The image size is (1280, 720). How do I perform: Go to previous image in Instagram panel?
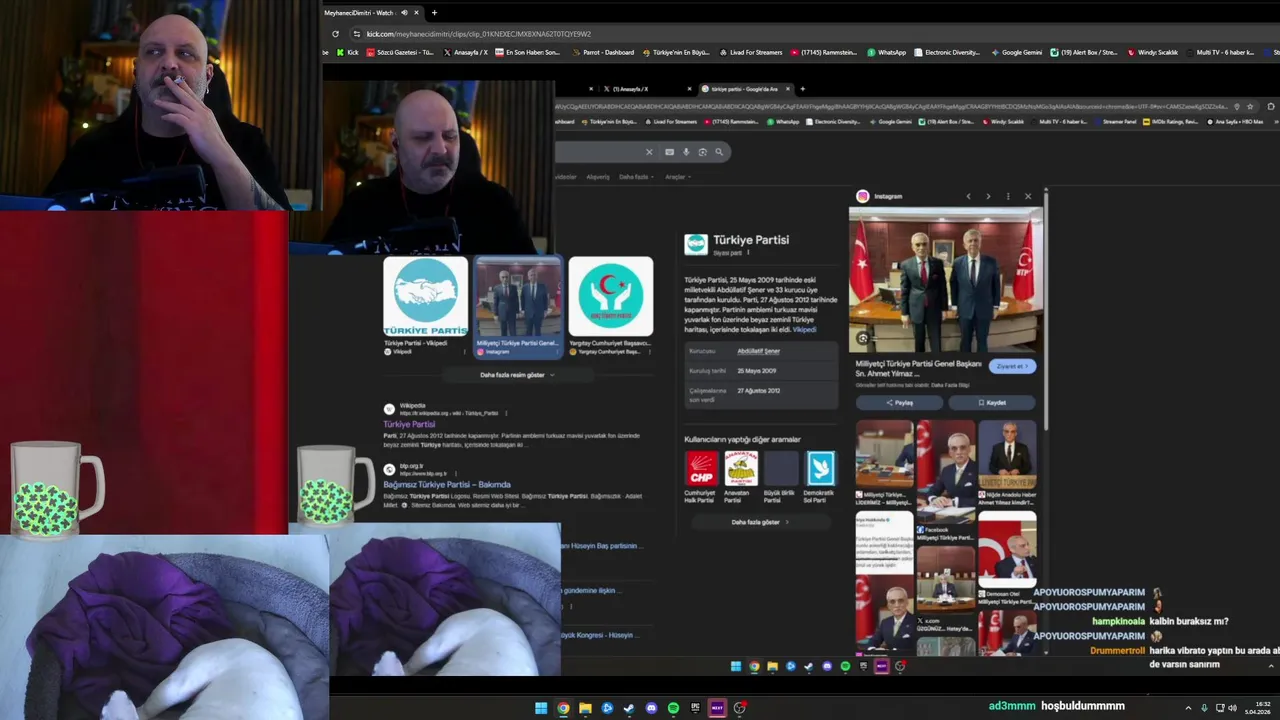[x=968, y=196]
